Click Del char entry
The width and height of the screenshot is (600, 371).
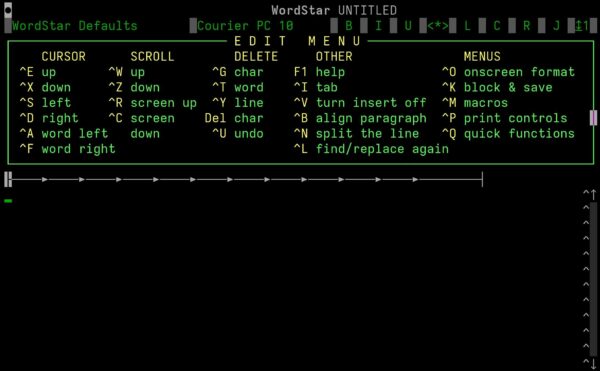234,118
